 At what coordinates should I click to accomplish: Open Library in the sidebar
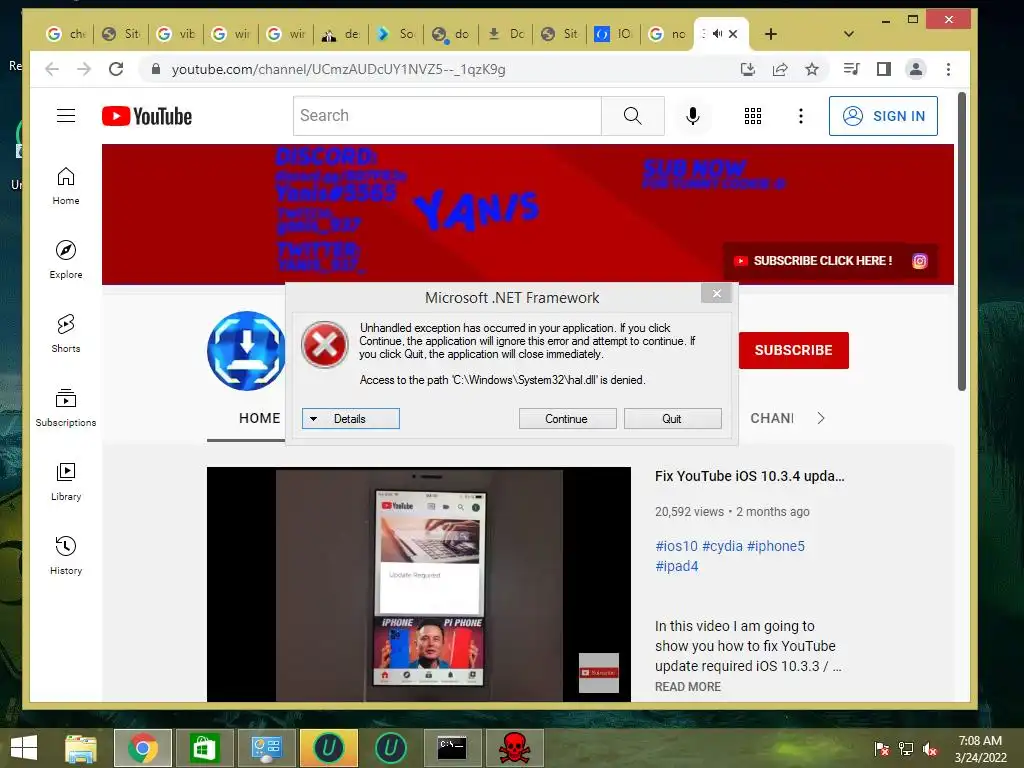click(x=66, y=482)
